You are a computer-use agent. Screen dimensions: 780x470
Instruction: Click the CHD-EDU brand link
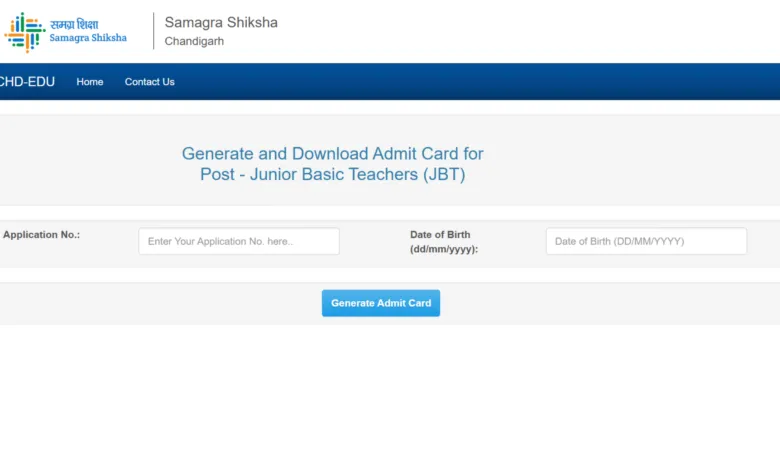pyautogui.click(x=27, y=82)
